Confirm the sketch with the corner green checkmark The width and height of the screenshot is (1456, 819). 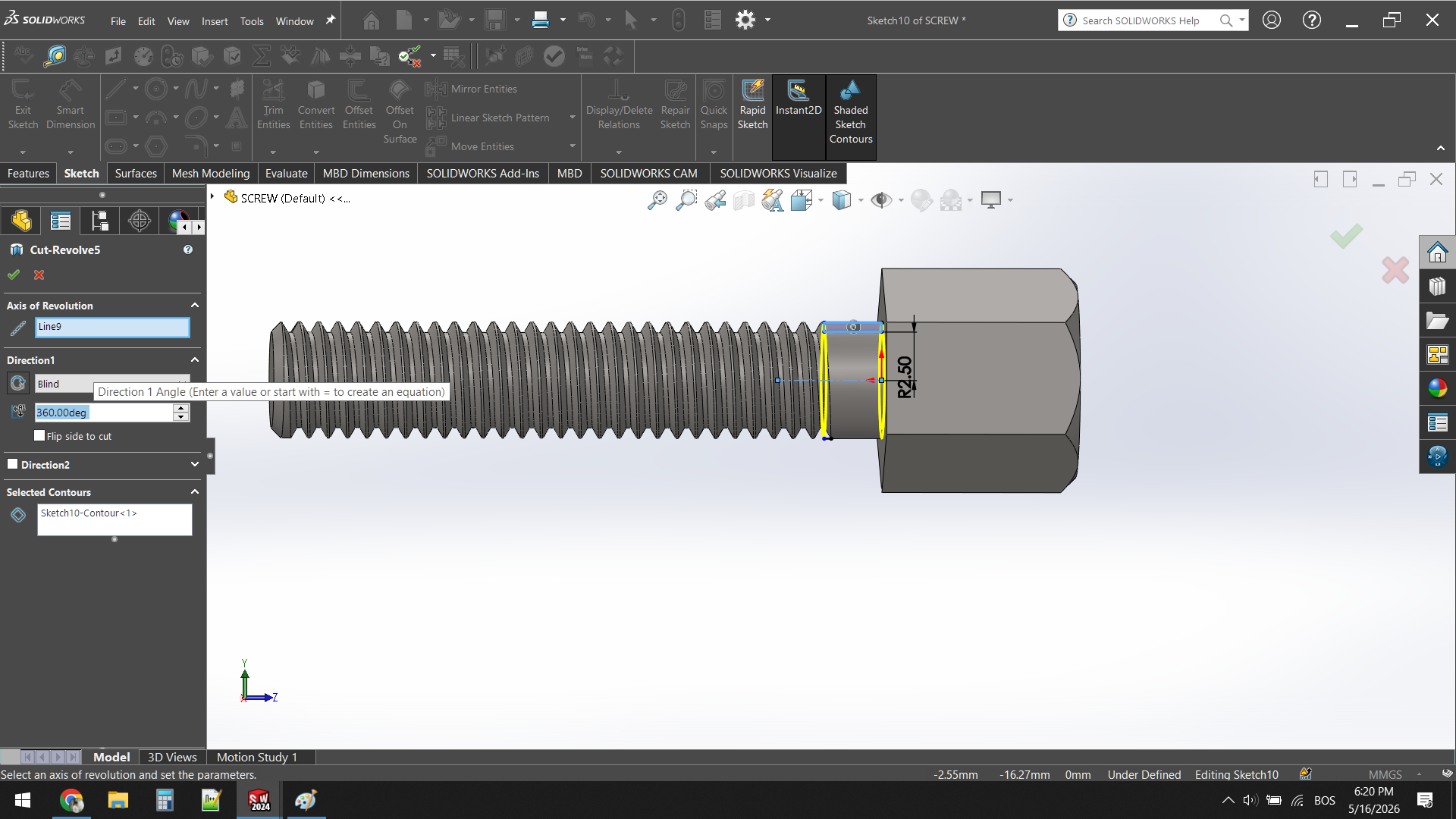(x=1346, y=237)
